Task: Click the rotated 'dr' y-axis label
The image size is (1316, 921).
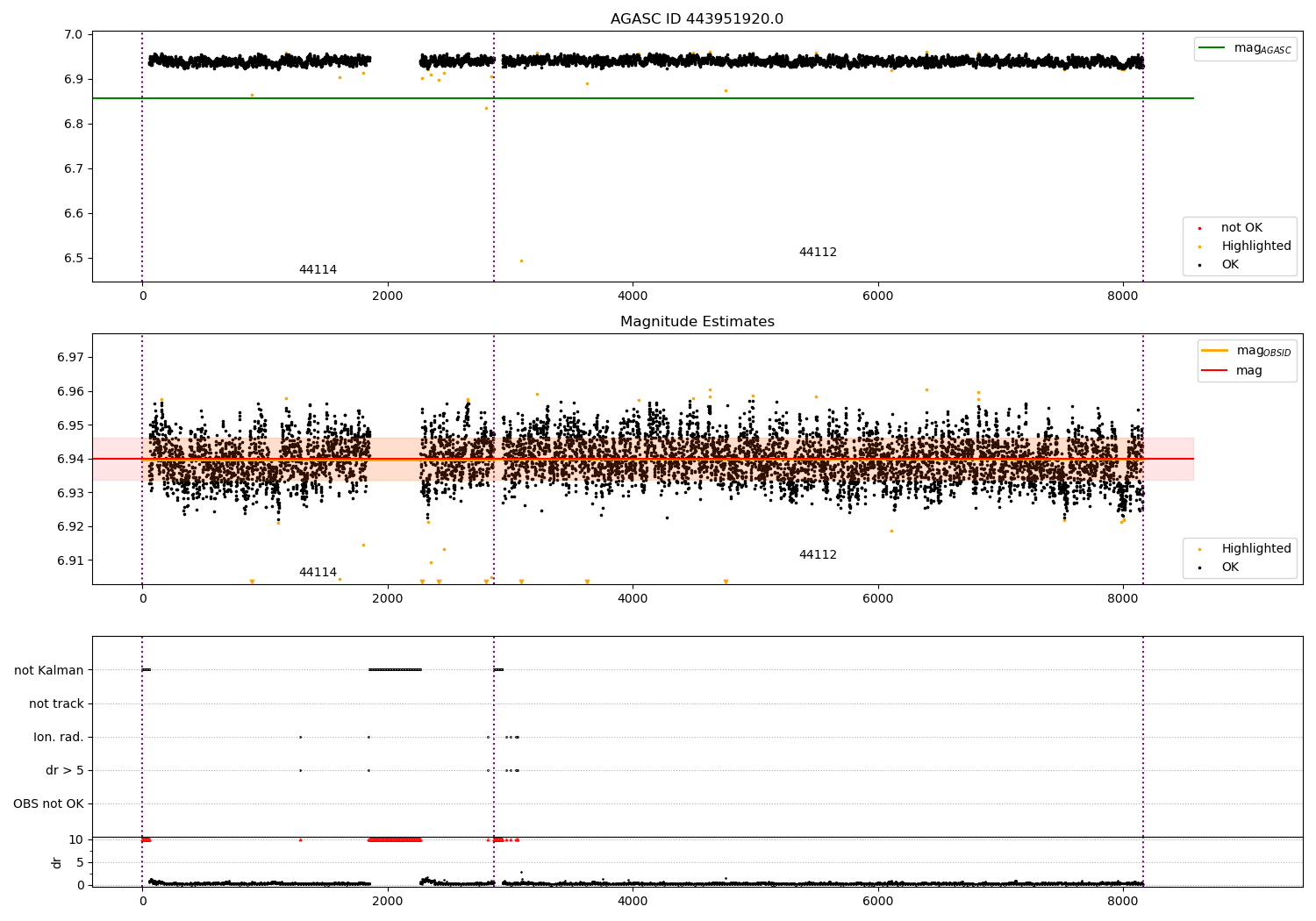Action: click(x=57, y=862)
